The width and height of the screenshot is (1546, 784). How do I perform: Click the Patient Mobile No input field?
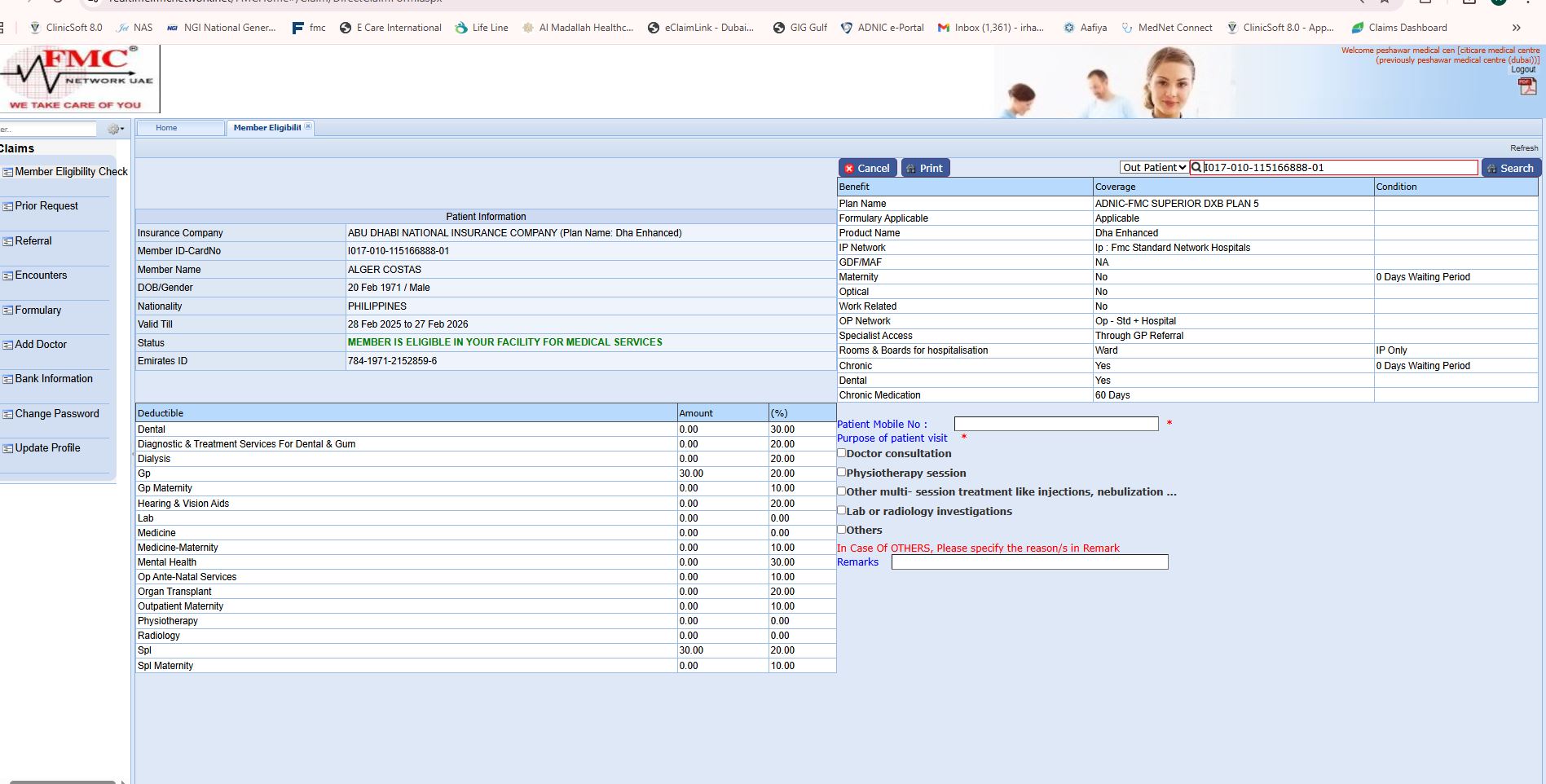(x=1055, y=424)
